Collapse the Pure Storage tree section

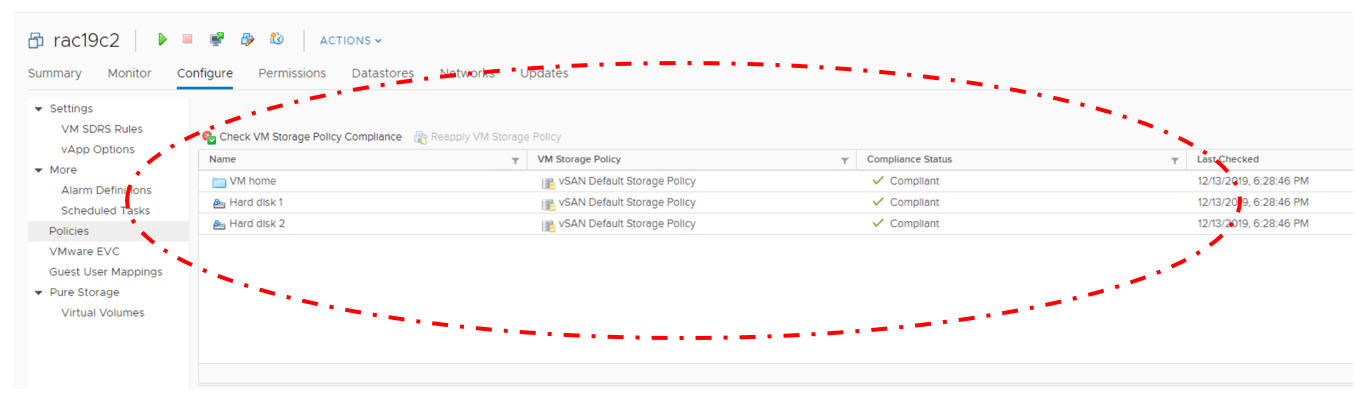[39, 293]
